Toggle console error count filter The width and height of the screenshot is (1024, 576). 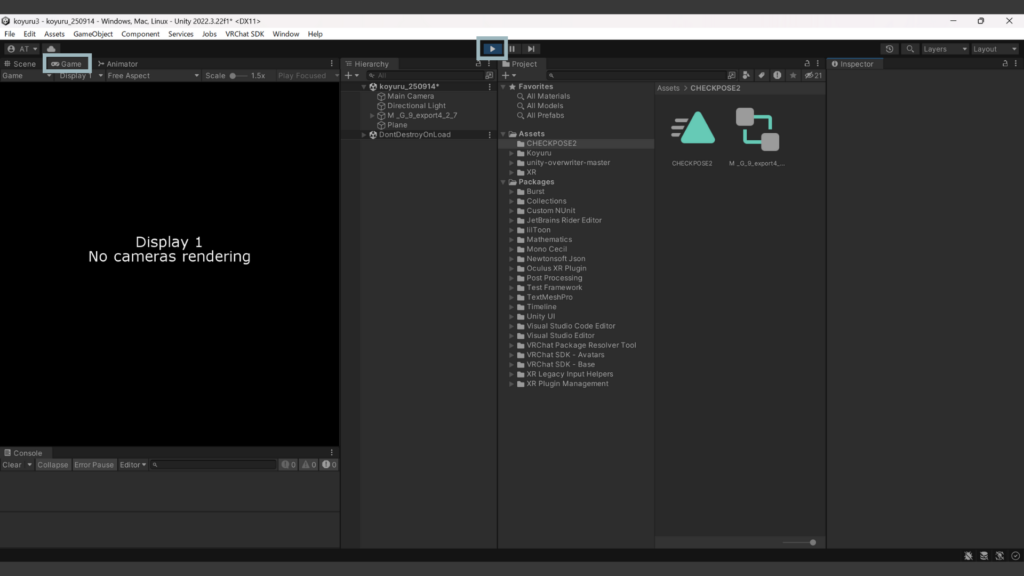(328, 465)
